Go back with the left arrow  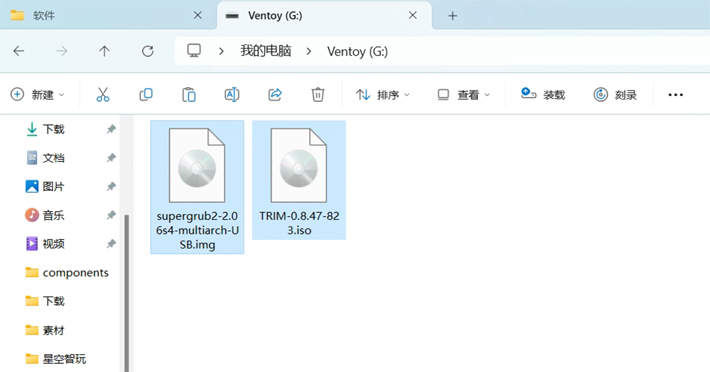[19, 51]
